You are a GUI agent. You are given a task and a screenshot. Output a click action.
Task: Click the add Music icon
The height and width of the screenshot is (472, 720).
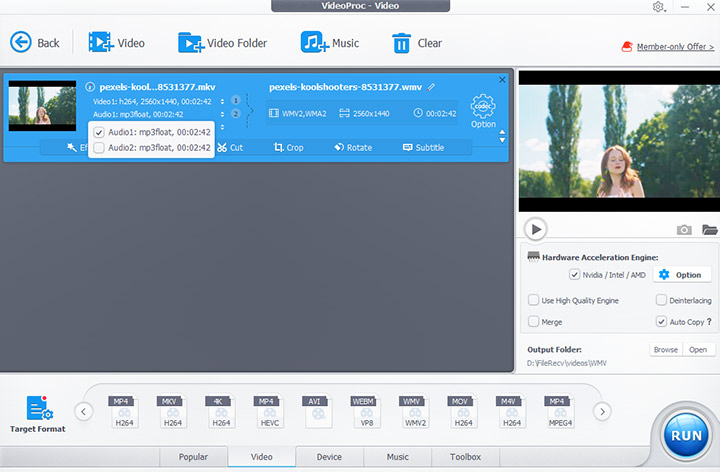pyautogui.click(x=315, y=42)
